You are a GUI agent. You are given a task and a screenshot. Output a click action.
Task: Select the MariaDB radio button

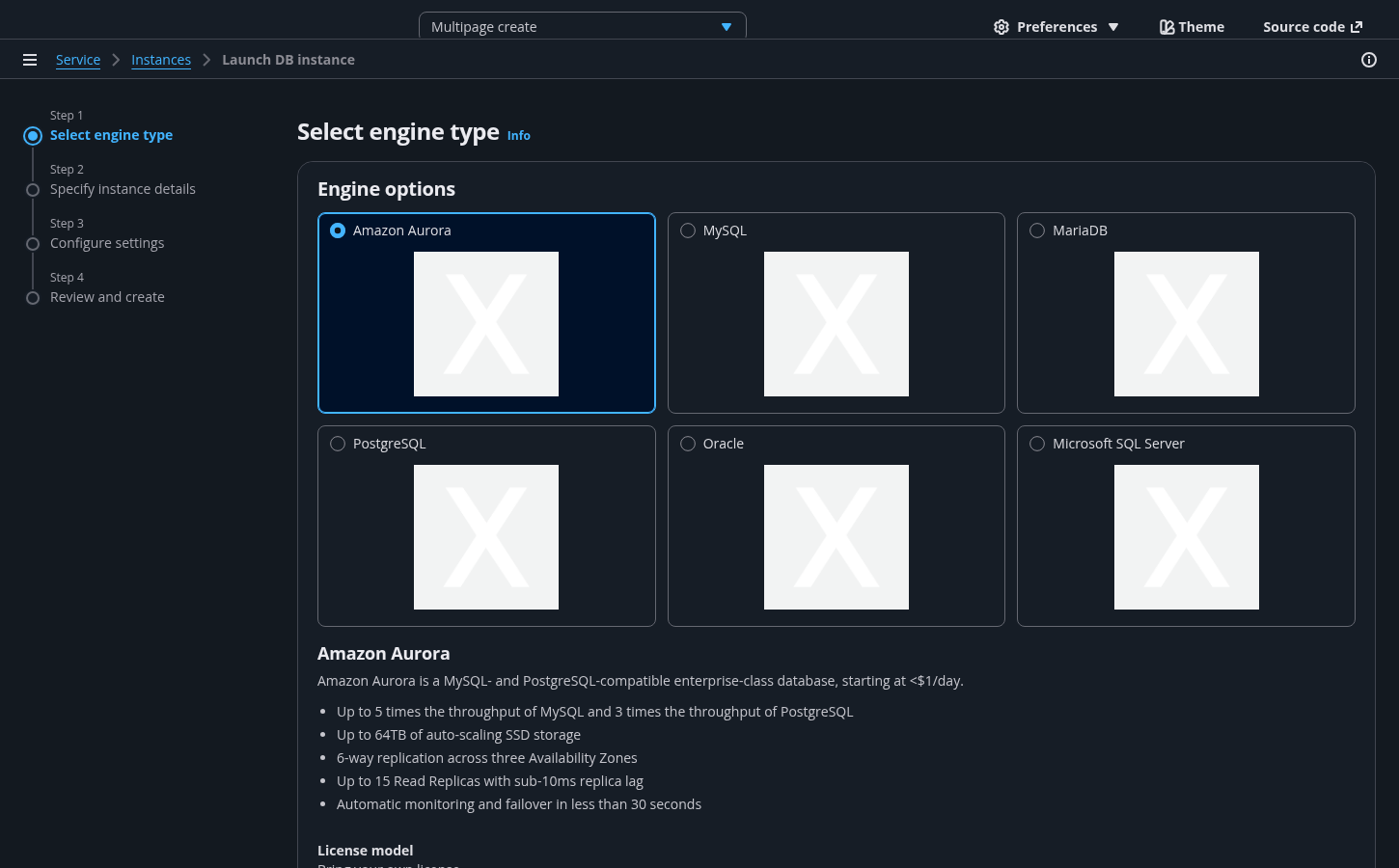(x=1037, y=231)
